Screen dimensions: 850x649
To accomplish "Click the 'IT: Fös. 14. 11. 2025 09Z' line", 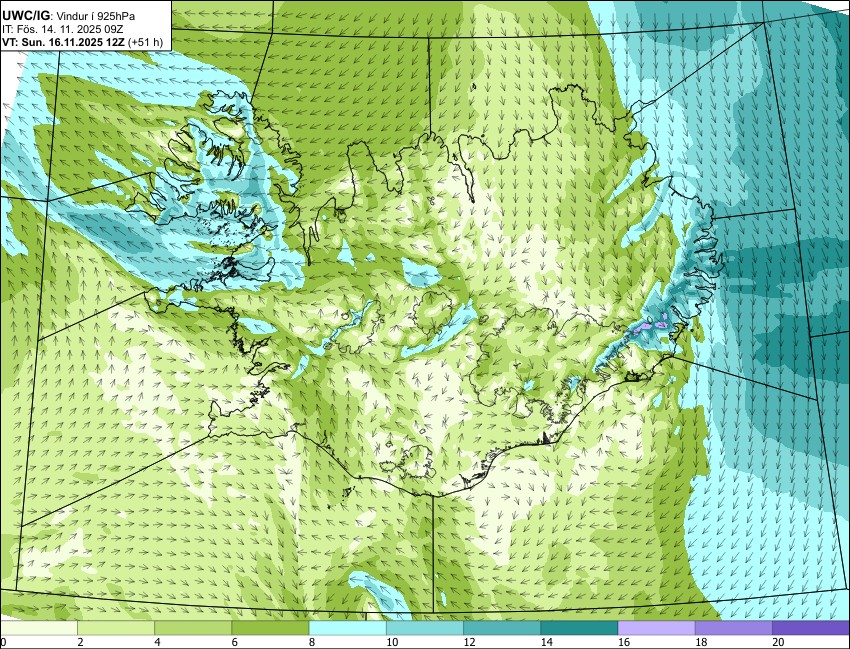I will (x=62, y=29).
